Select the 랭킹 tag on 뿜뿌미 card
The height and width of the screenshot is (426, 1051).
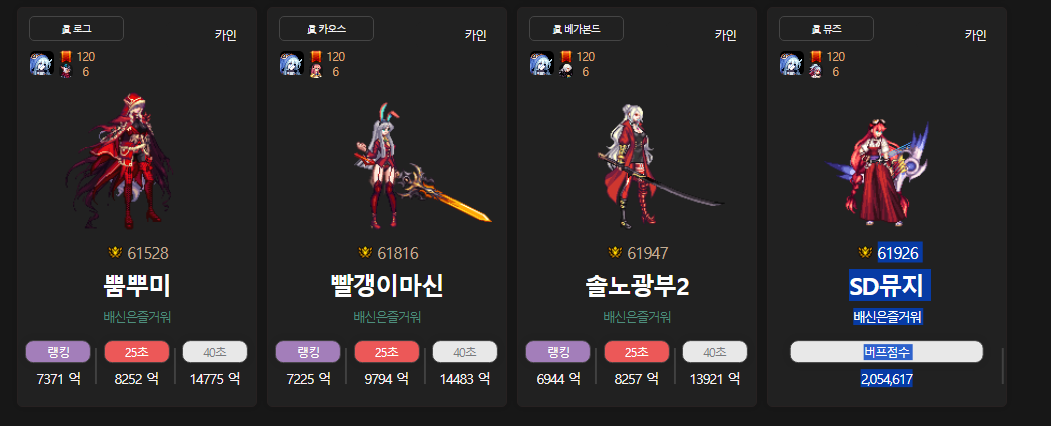tap(58, 352)
